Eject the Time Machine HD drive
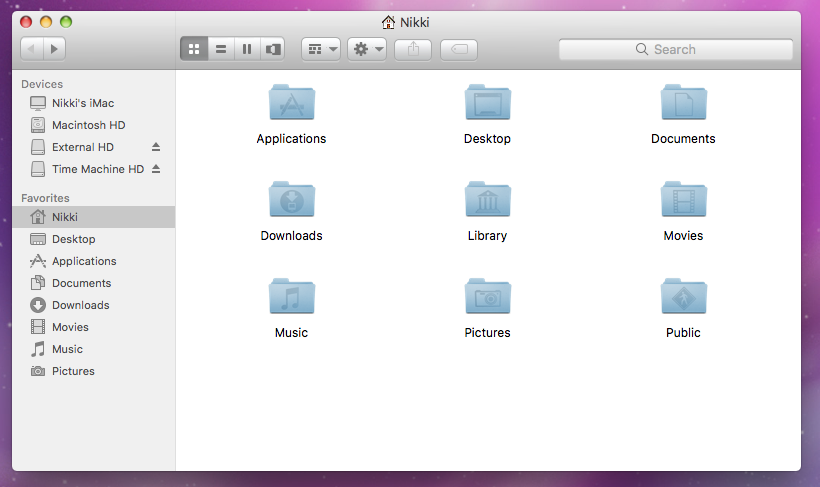The height and width of the screenshot is (487, 820). point(156,169)
